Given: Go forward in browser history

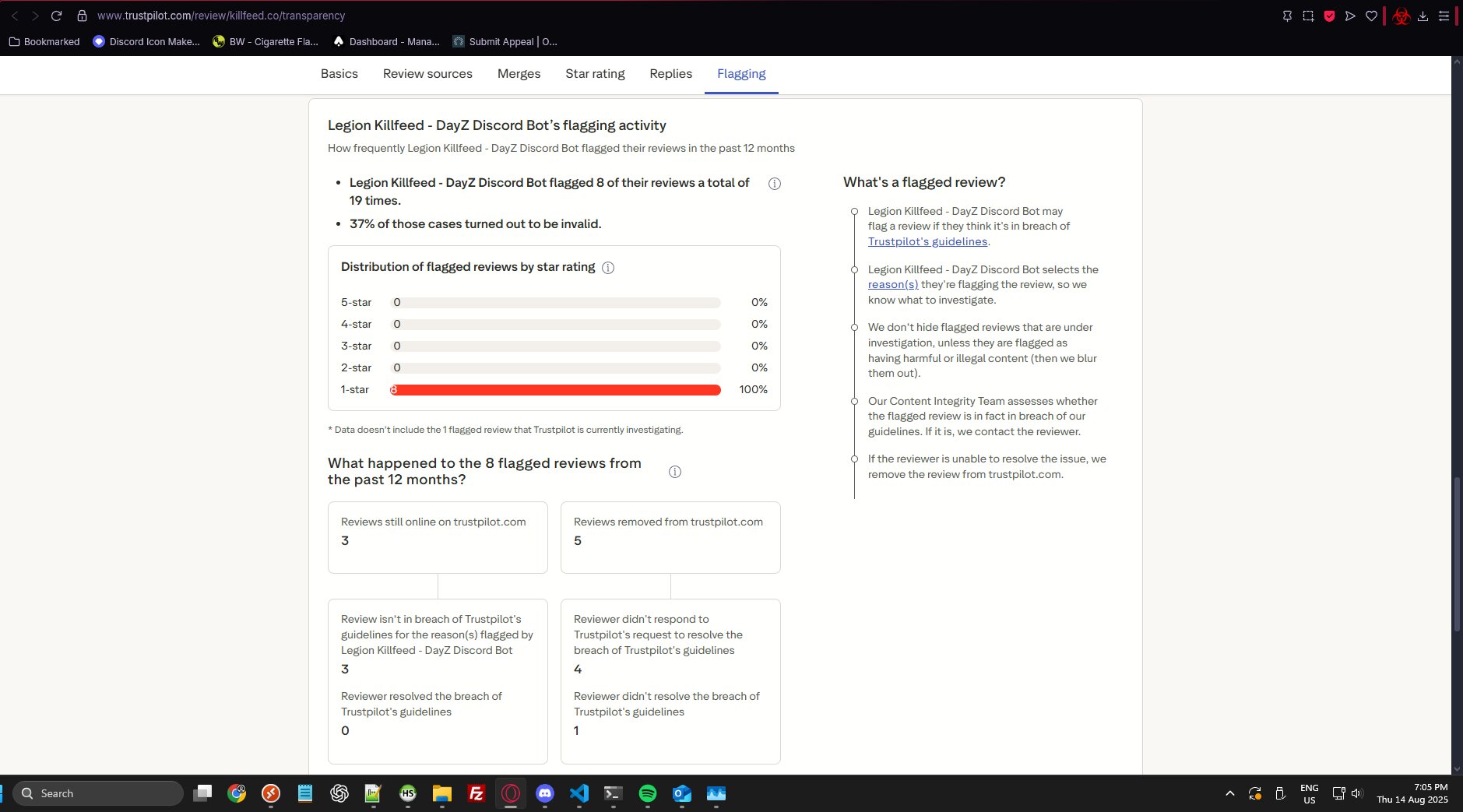Looking at the screenshot, I should click(x=35, y=16).
